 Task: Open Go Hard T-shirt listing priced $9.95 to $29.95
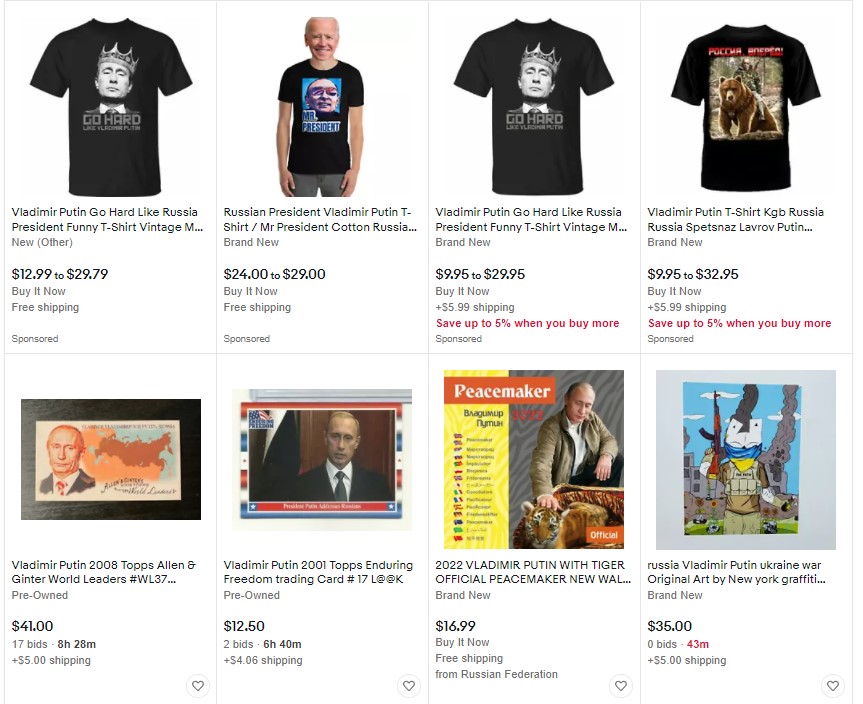click(x=531, y=220)
